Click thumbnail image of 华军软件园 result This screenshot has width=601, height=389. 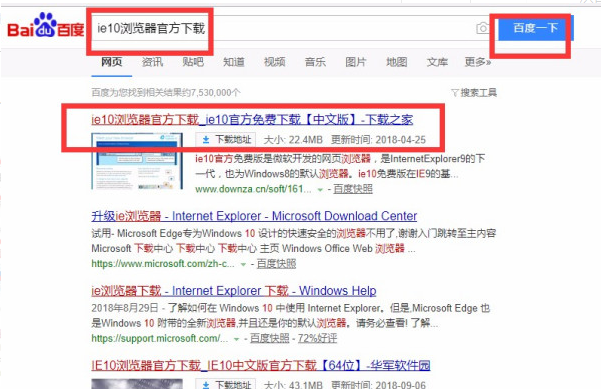[137, 384]
